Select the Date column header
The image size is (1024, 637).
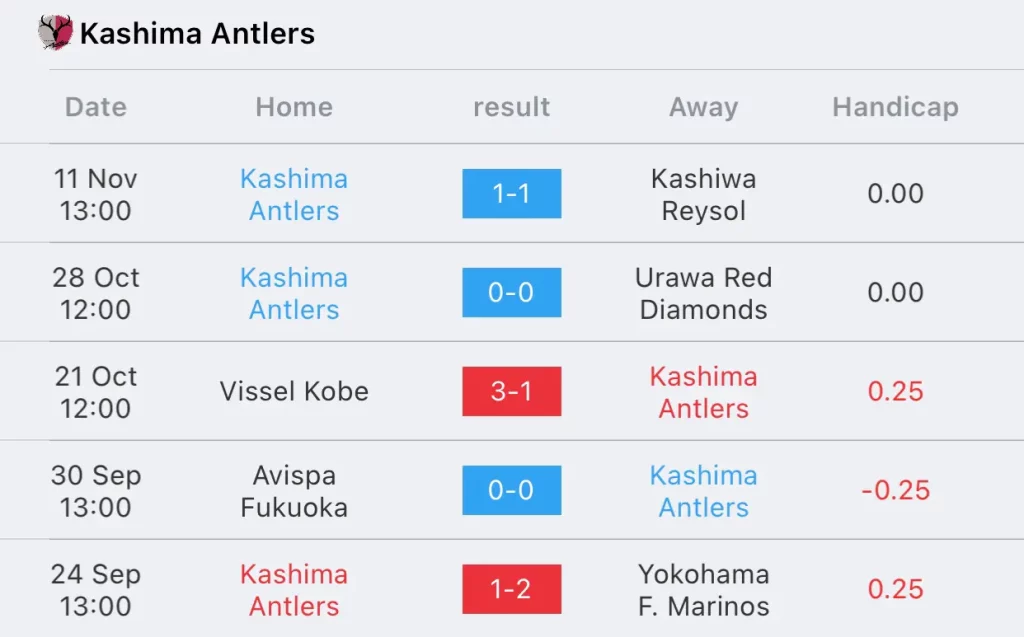pyautogui.click(x=96, y=106)
